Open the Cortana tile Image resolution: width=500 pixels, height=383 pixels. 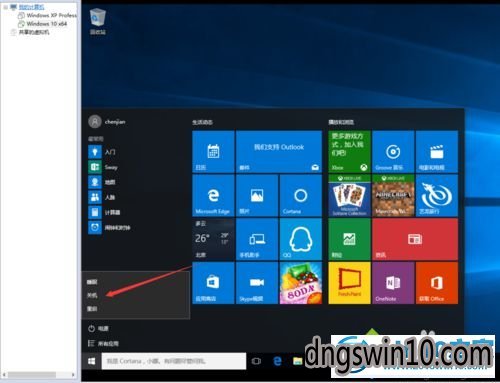coord(301,196)
